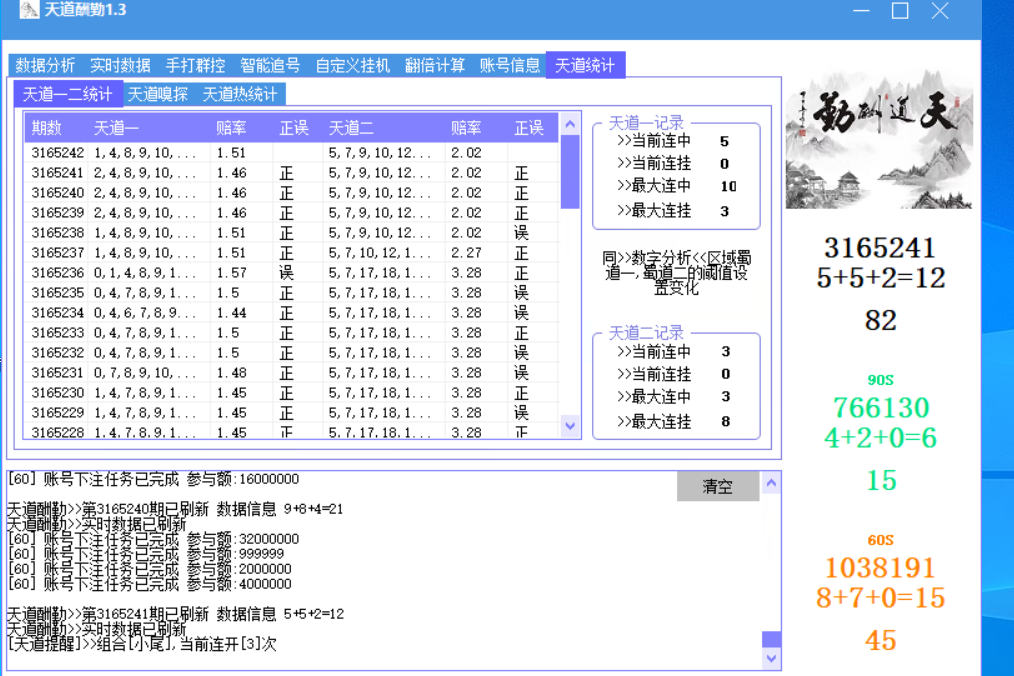1014x676 pixels.
Task: Switch to the 账号信息 tab
Action: (x=510, y=65)
